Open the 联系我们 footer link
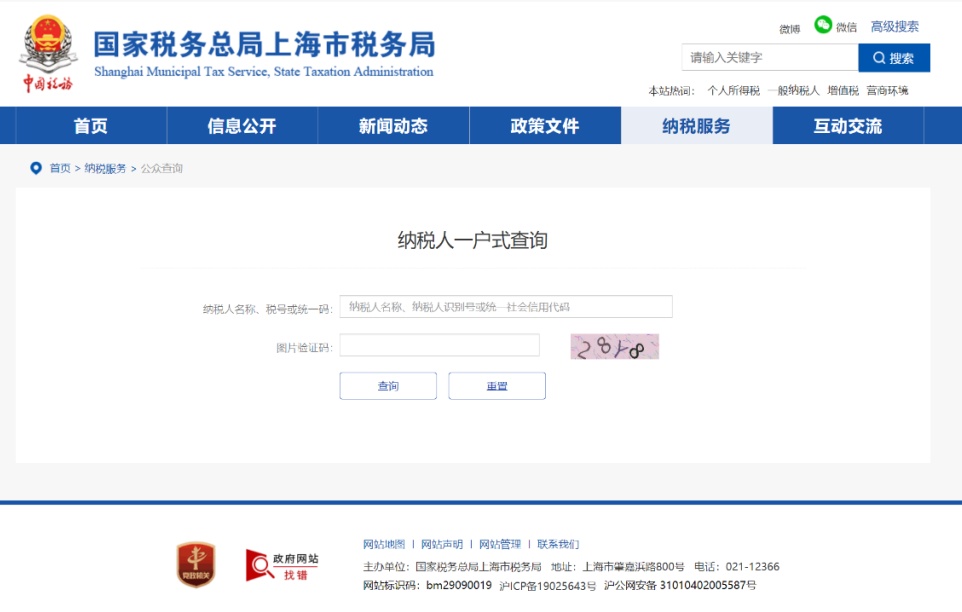This screenshot has height=612, width=962. pos(558,544)
